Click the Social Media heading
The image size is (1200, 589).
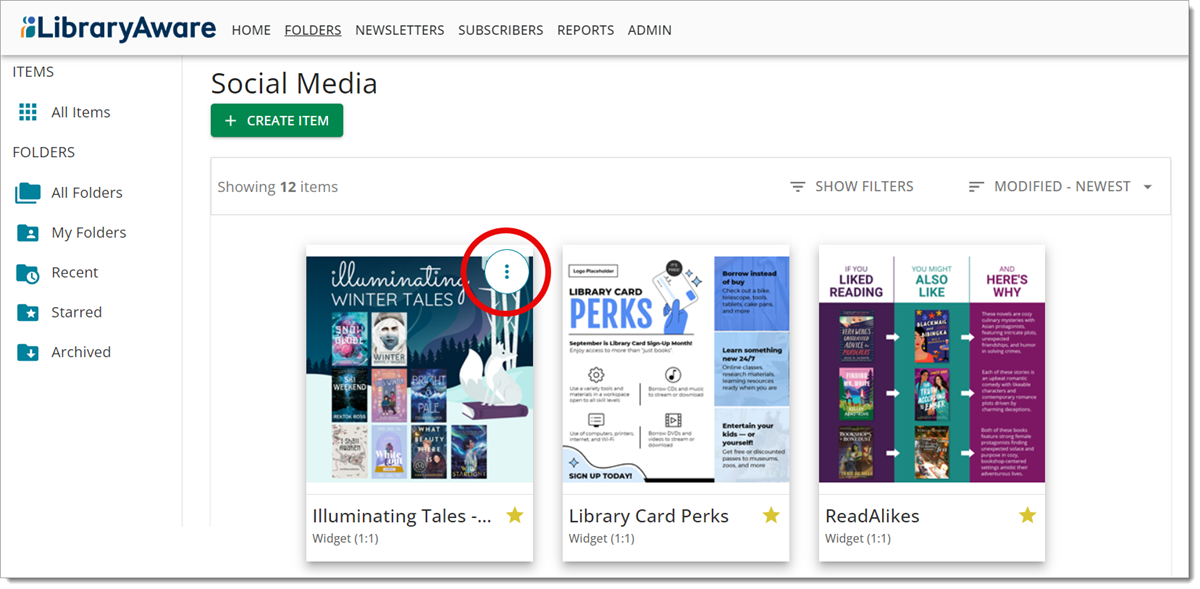294,83
